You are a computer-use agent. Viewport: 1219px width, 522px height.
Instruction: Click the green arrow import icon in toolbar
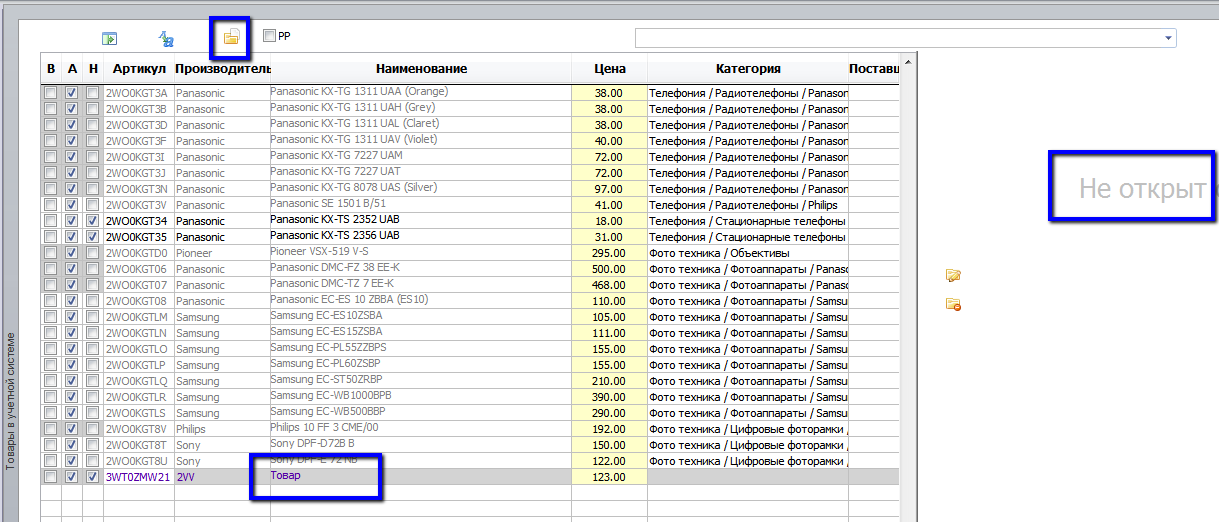(110, 39)
